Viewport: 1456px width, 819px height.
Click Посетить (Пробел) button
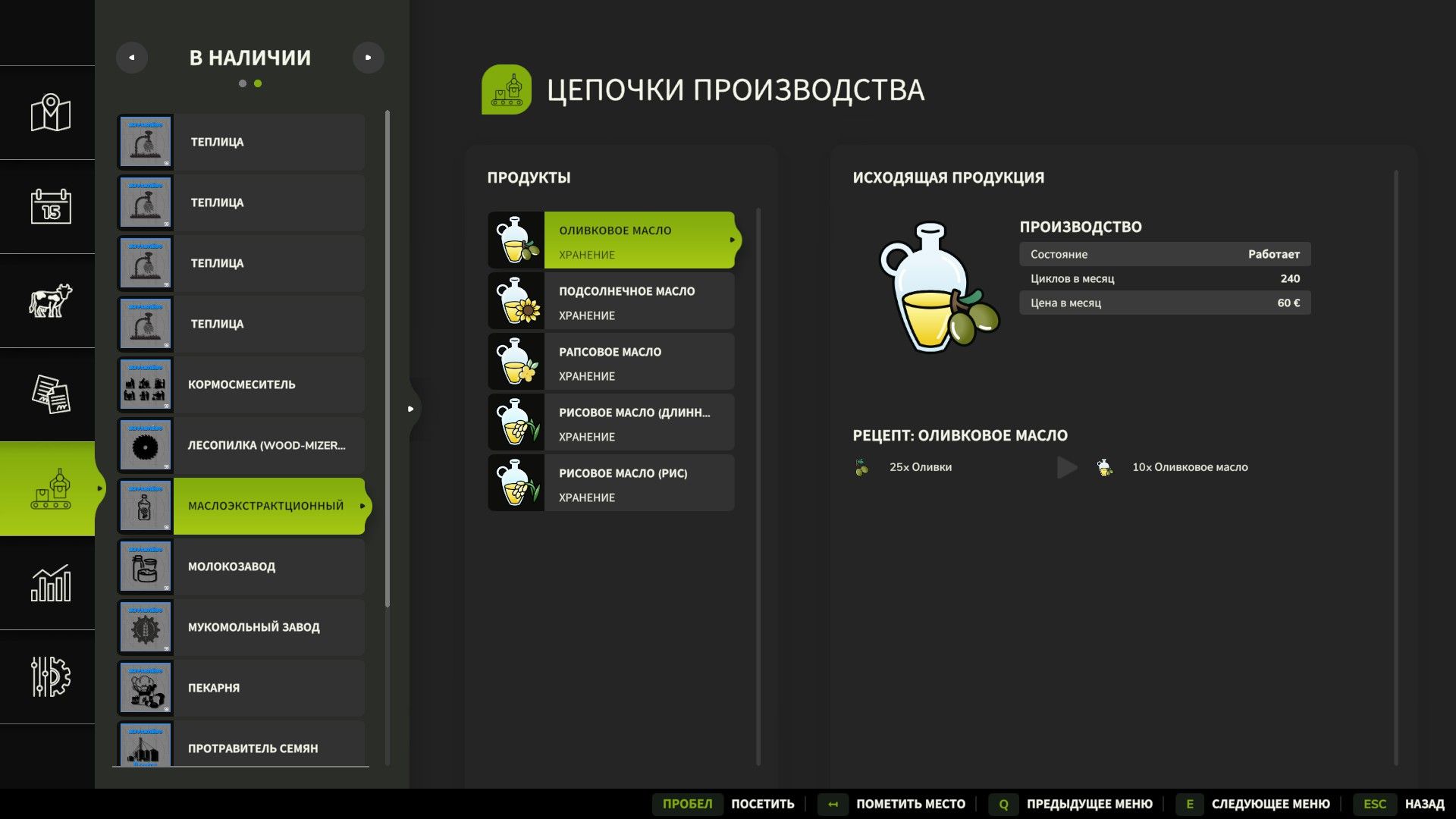pos(724,804)
